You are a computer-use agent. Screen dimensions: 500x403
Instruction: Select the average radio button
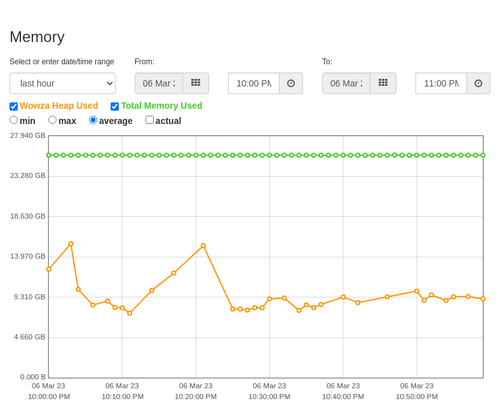[x=93, y=120]
